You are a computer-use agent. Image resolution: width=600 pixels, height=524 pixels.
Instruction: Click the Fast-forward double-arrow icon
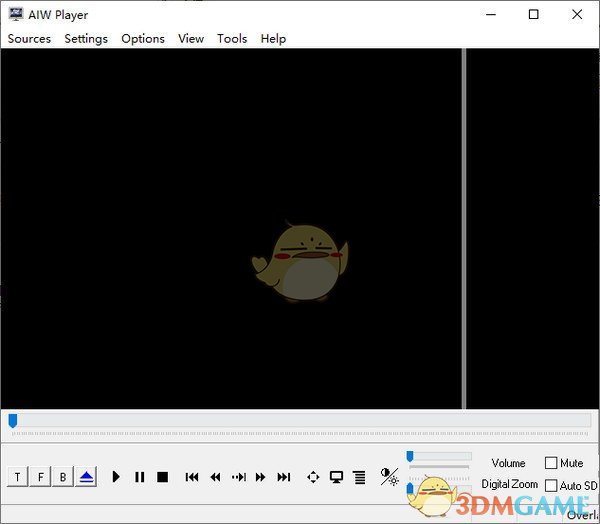(260, 477)
